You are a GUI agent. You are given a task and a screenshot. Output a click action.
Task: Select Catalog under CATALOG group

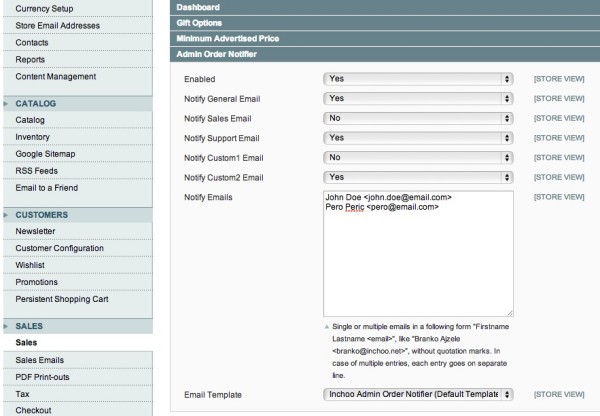30,120
